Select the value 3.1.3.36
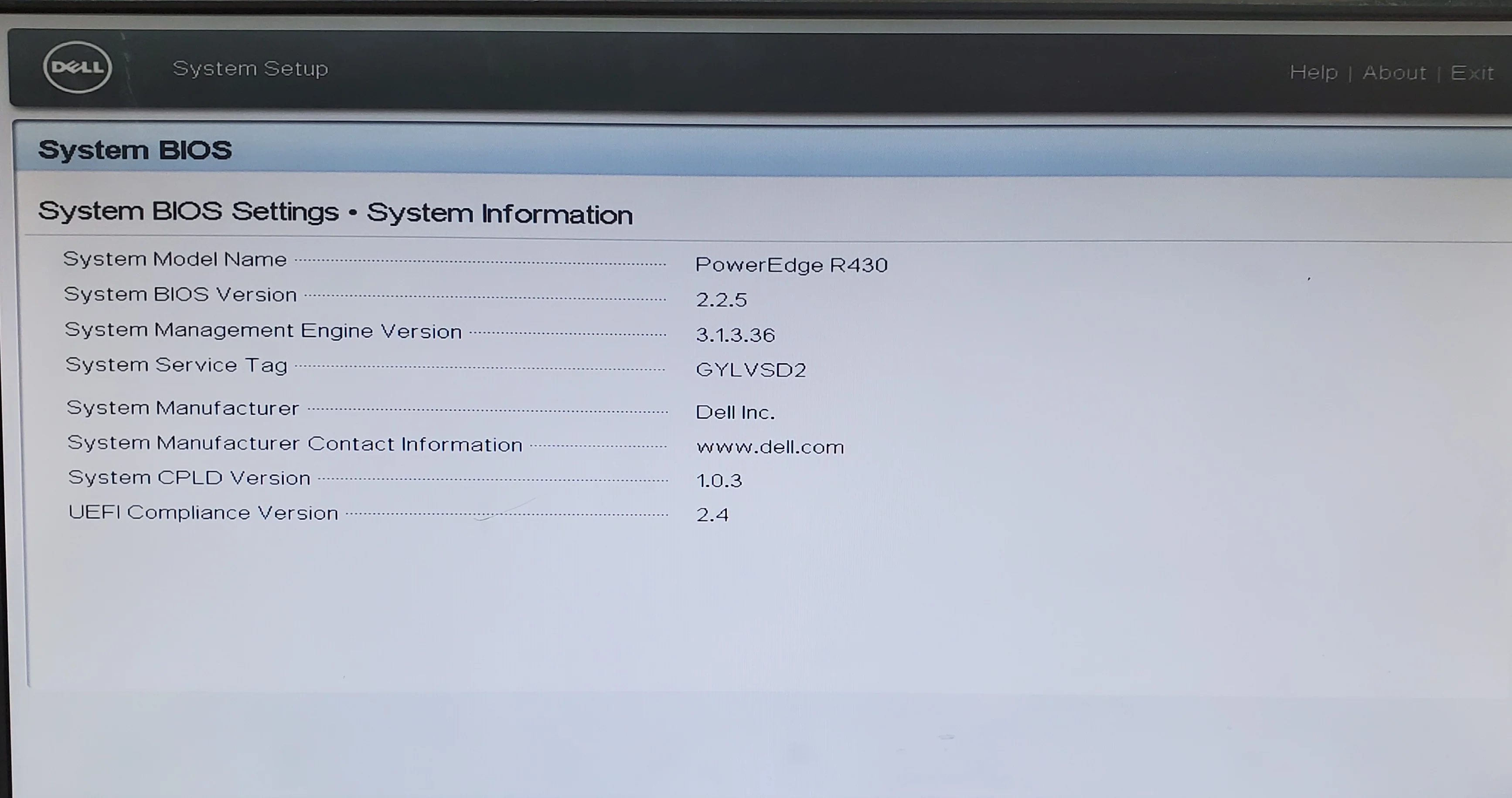 click(736, 335)
